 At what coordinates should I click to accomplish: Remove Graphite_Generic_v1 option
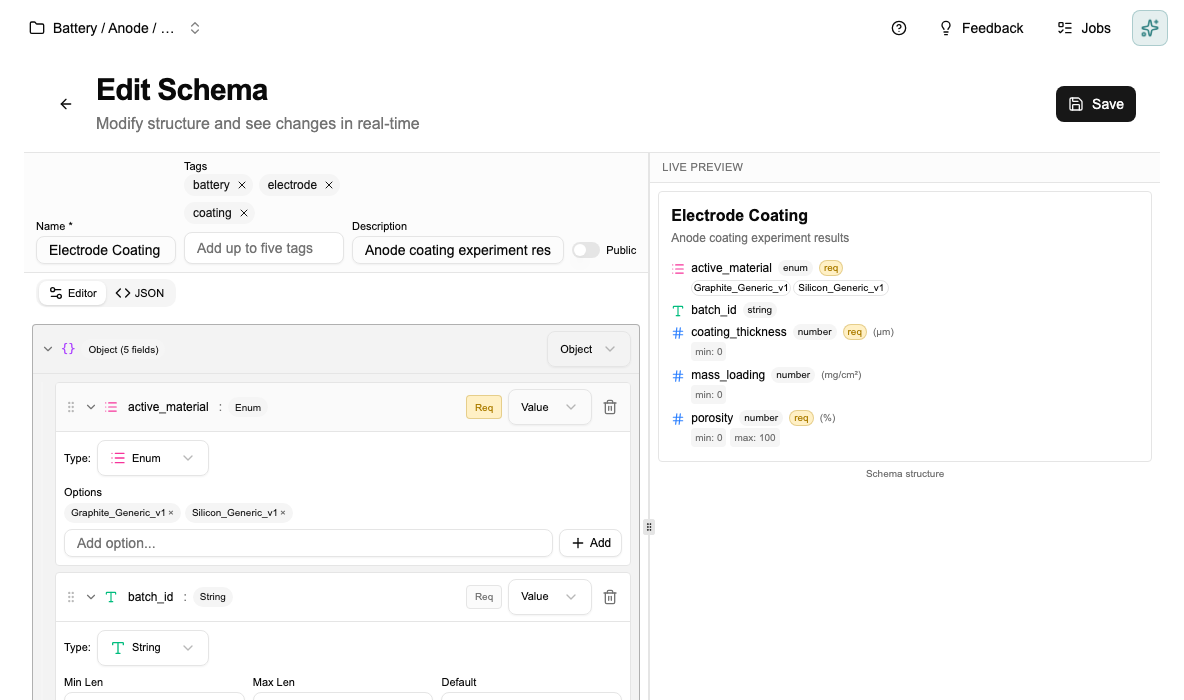point(171,513)
